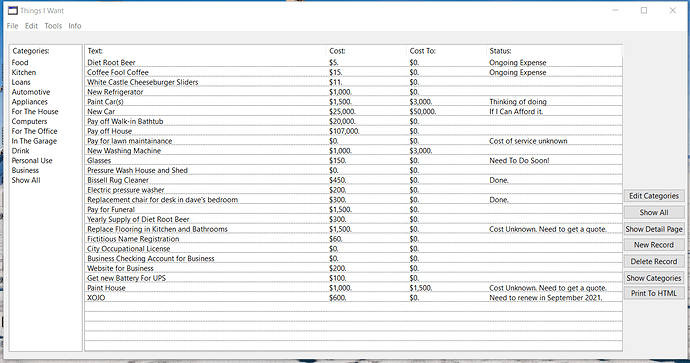Select the Paint Car(s) row

[x=353, y=102]
